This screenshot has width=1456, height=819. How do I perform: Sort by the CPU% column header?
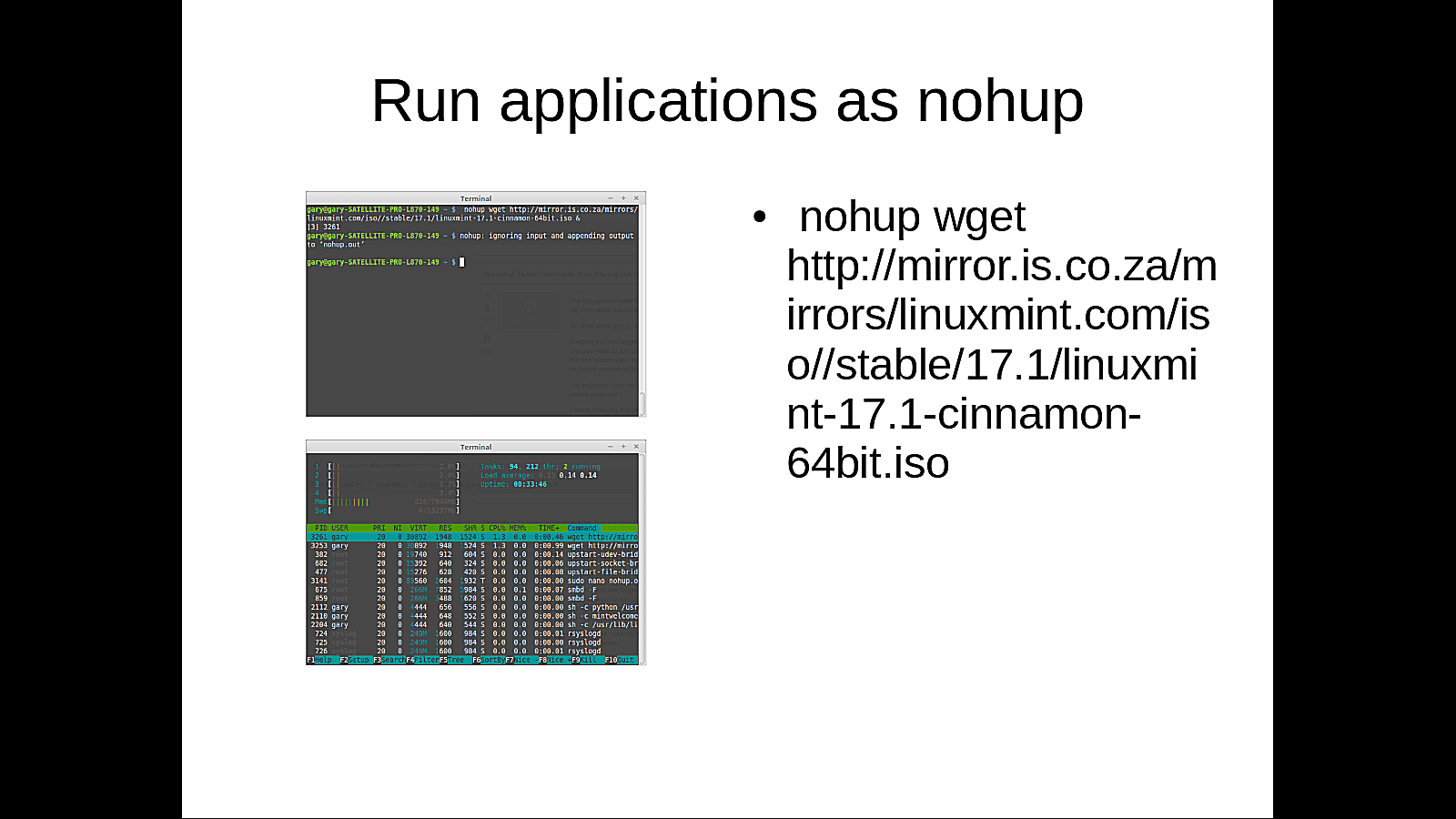(x=497, y=528)
